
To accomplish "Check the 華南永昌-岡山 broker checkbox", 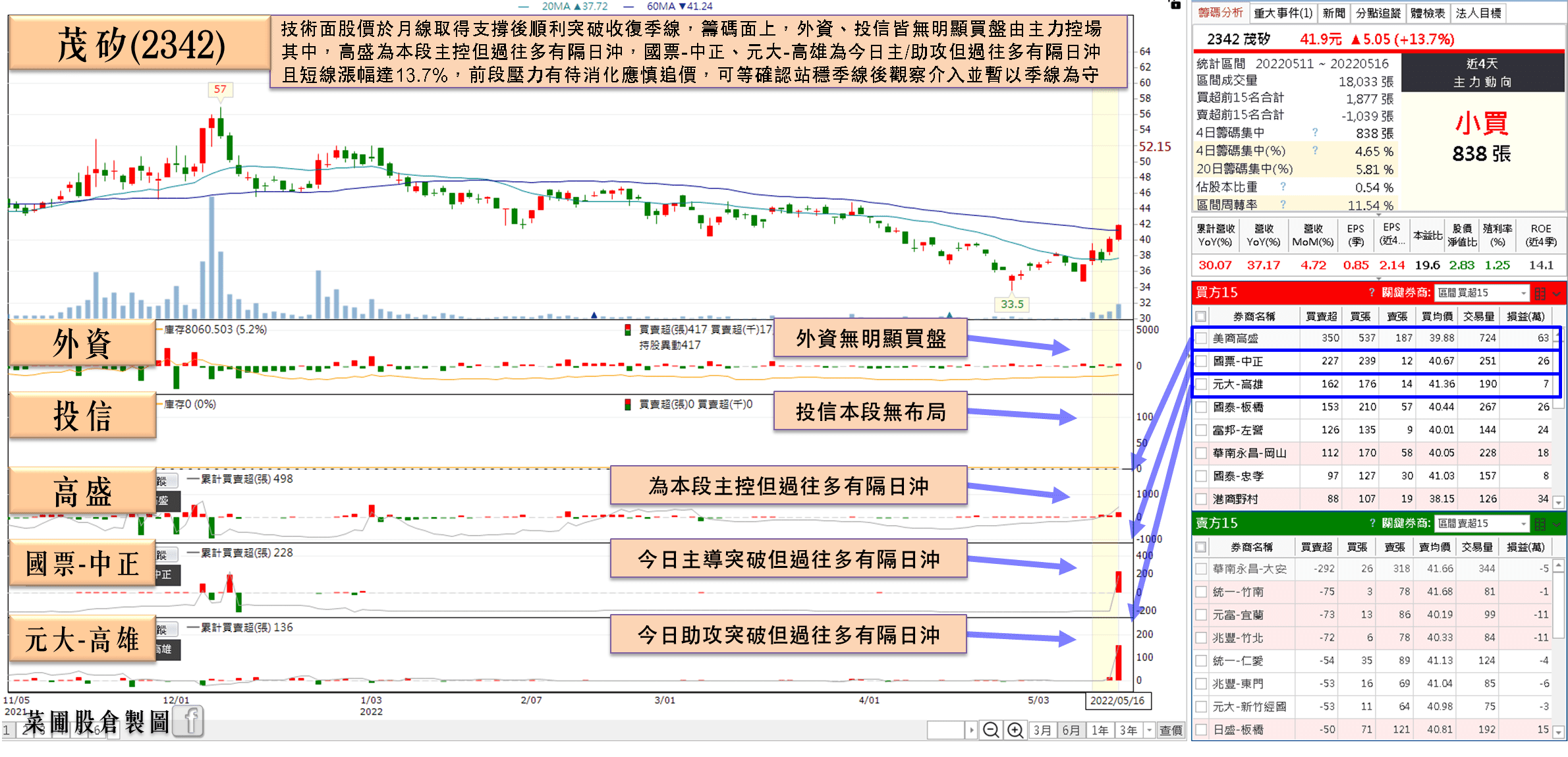I will click(1202, 453).
